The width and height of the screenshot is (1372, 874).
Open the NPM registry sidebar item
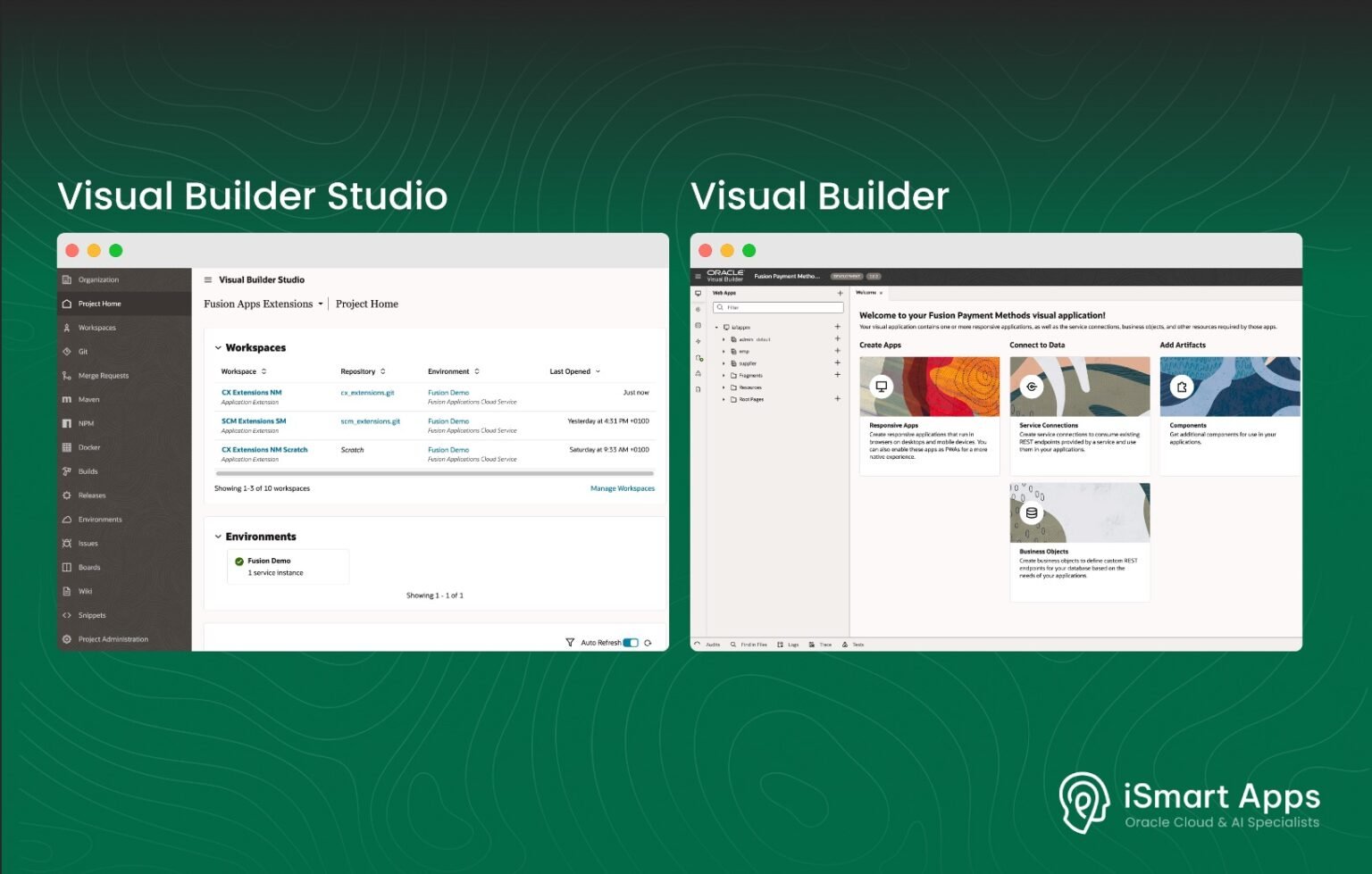click(124, 423)
